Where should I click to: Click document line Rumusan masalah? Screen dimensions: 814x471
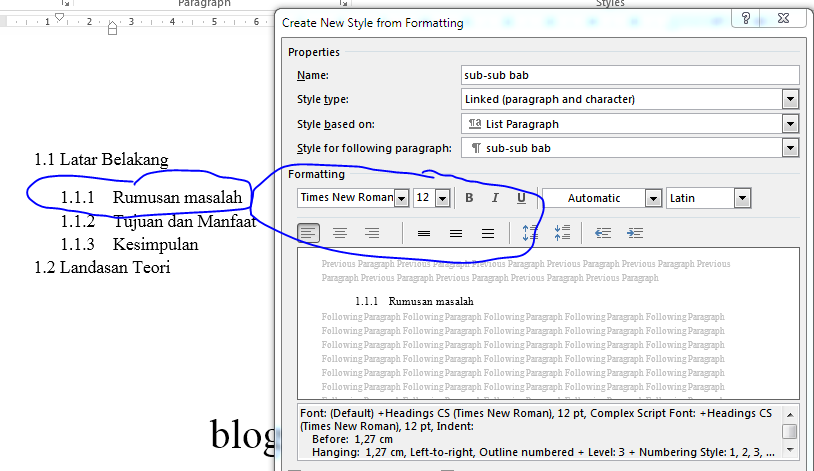pyautogui.click(x=178, y=197)
